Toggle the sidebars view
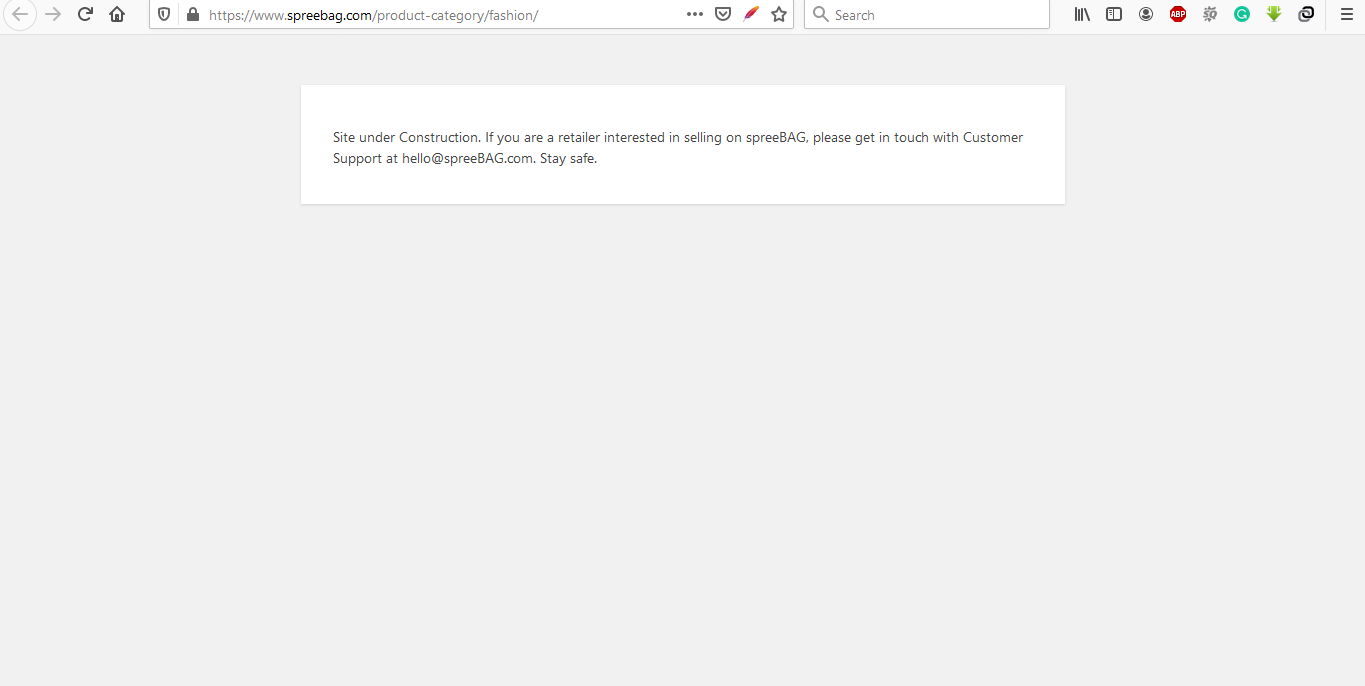 coord(1114,14)
